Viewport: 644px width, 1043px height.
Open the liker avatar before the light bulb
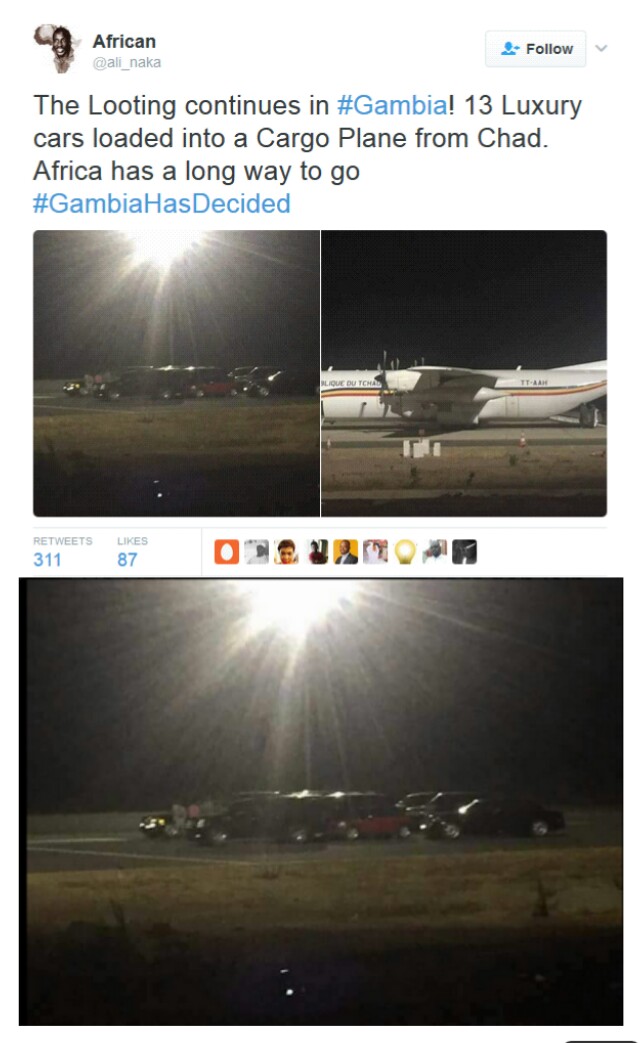tap(375, 552)
